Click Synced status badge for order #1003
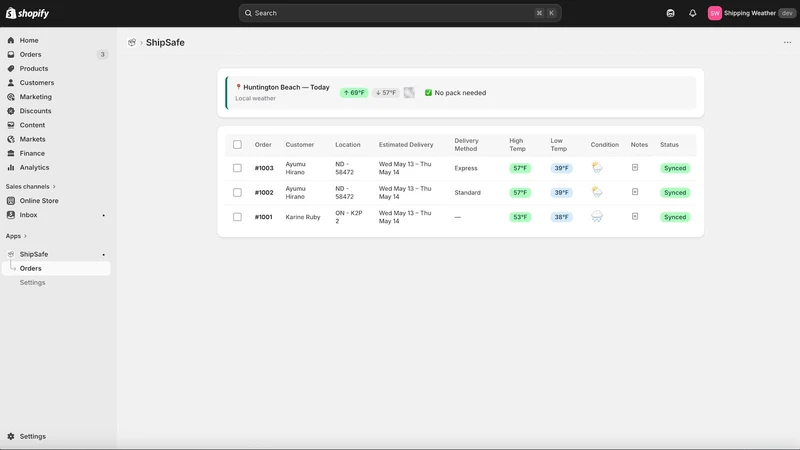 674,168
